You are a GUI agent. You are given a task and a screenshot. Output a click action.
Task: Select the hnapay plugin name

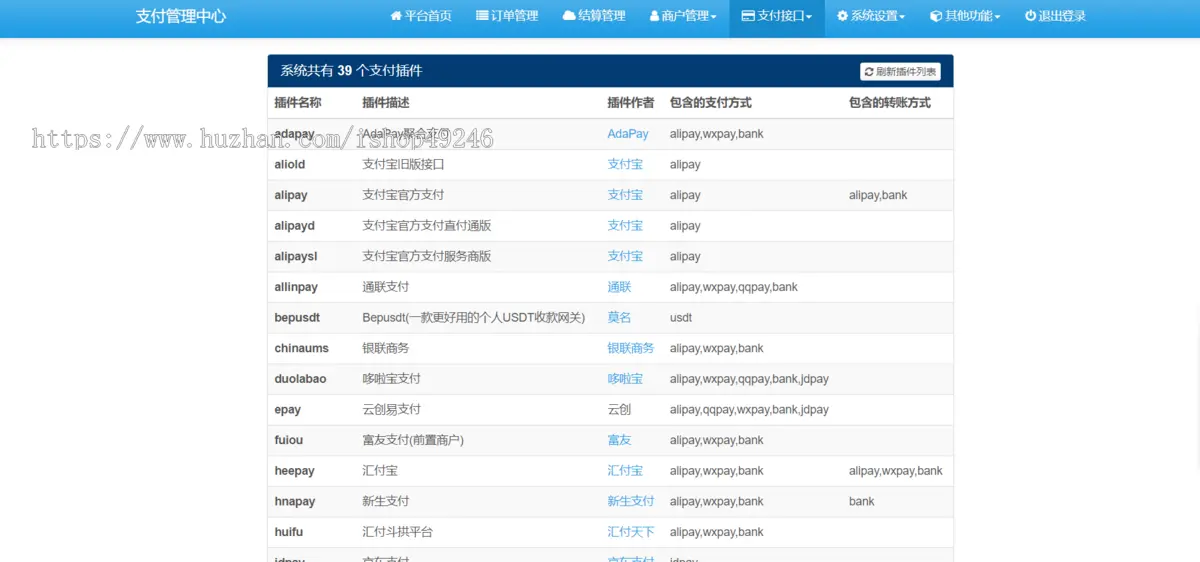(x=295, y=501)
